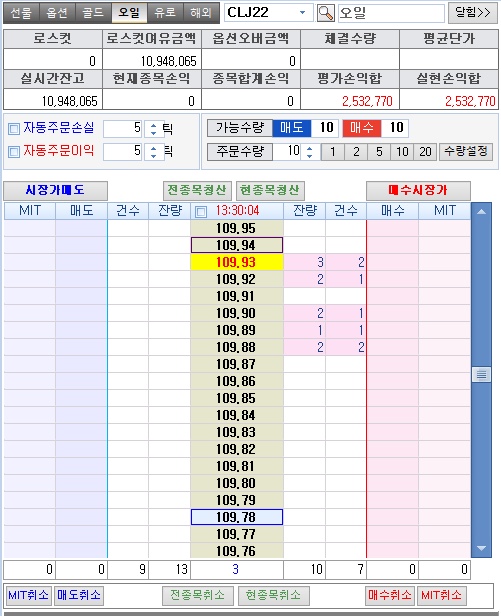Enable 자동주문손실 checkbox
Viewport: 501px width, 616px height.
pos(14,128)
